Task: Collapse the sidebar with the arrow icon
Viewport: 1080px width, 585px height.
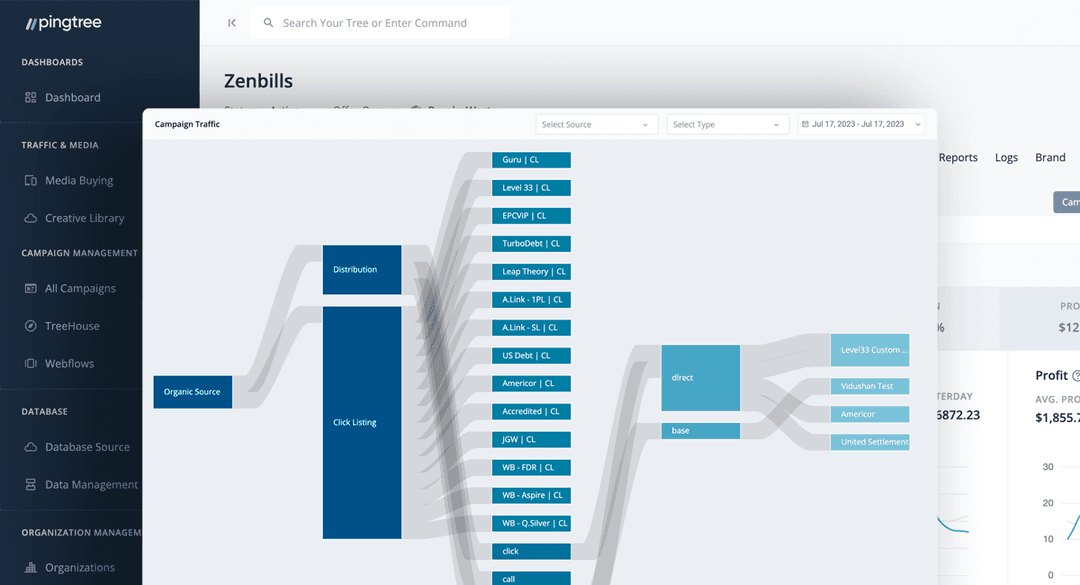Action: pos(232,23)
